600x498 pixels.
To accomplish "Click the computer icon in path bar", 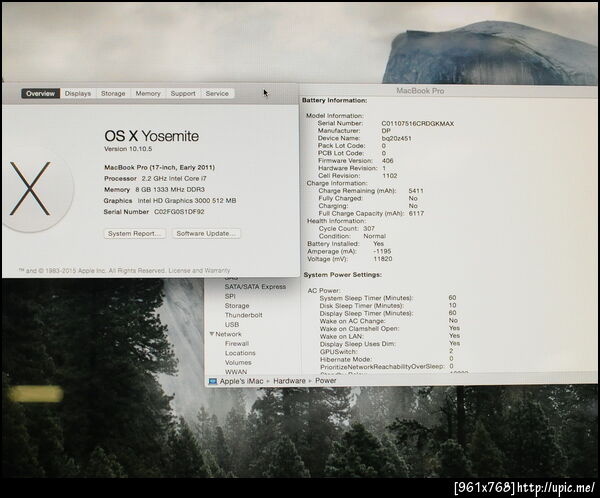I will pos(213,381).
